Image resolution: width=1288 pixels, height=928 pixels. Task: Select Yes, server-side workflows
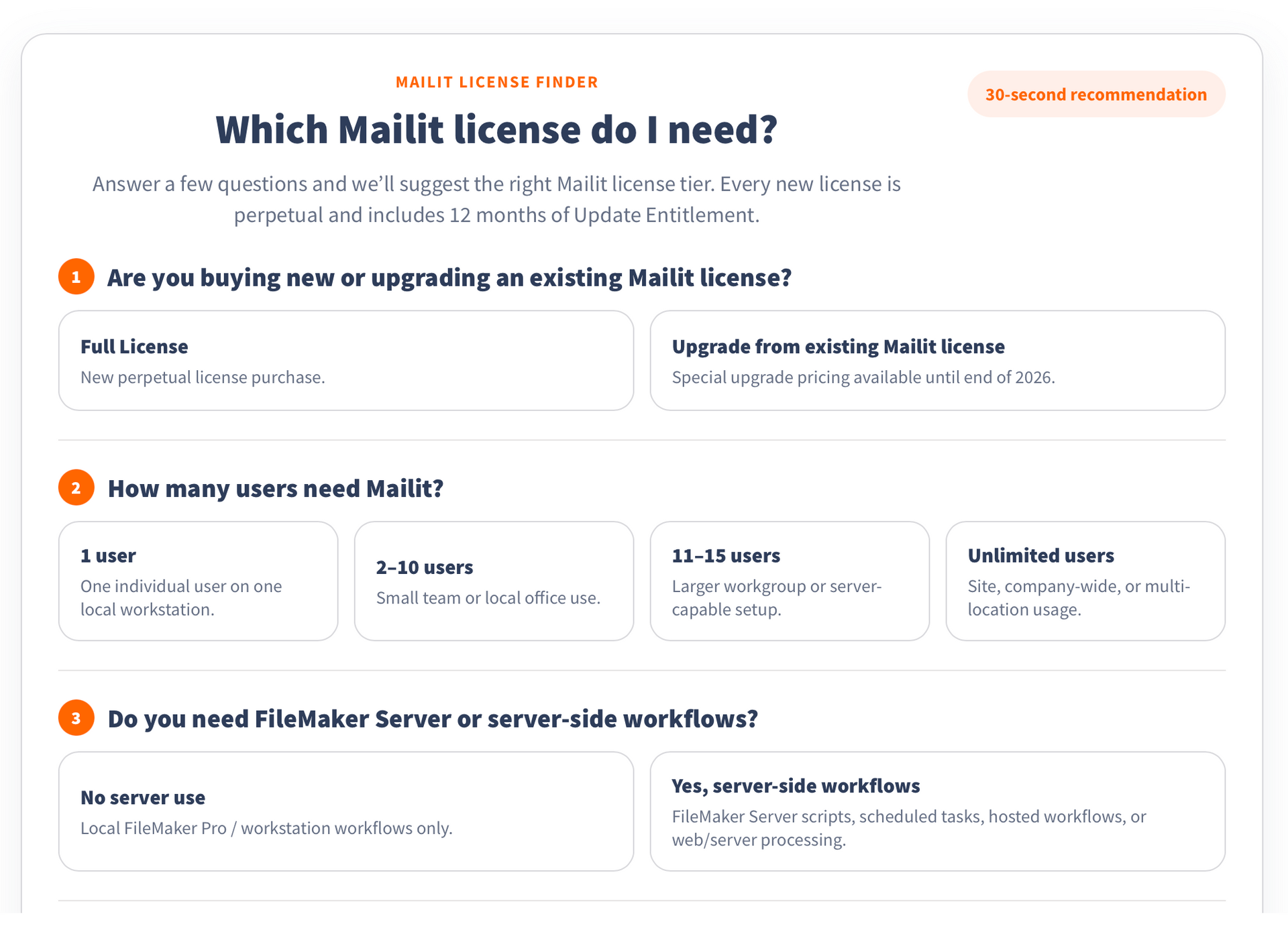coord(937,811)
